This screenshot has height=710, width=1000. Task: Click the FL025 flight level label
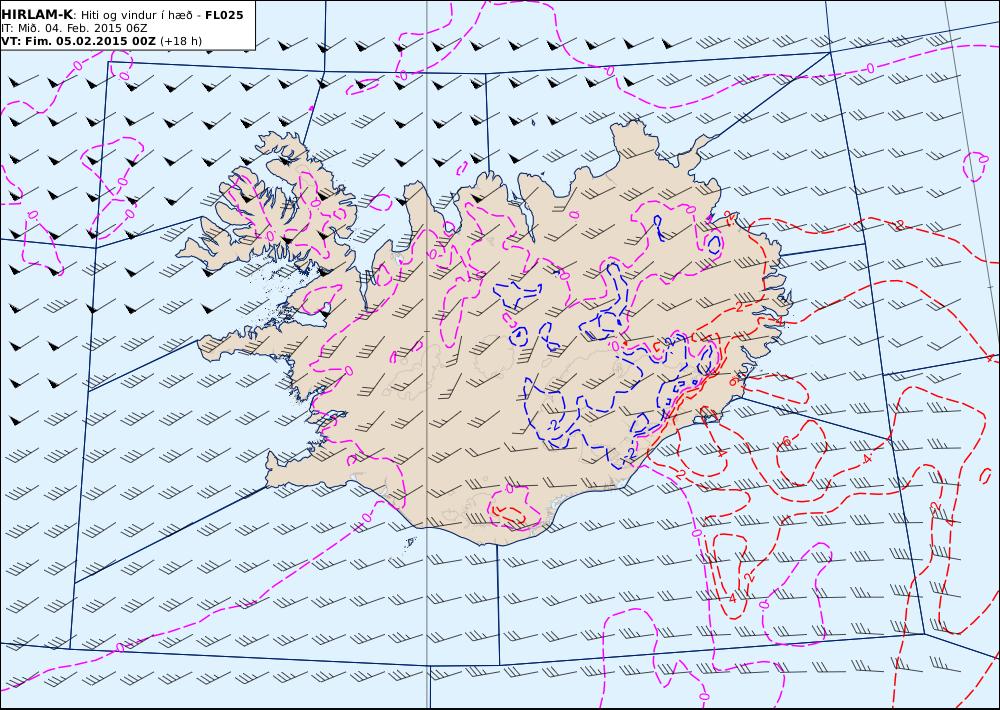coord(224,15)
